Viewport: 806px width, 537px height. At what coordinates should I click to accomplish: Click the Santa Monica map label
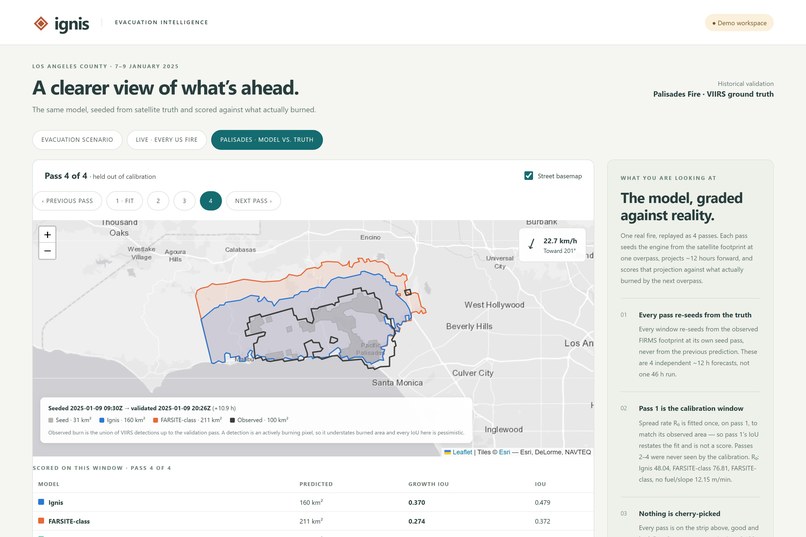click(x=397, y=383)
